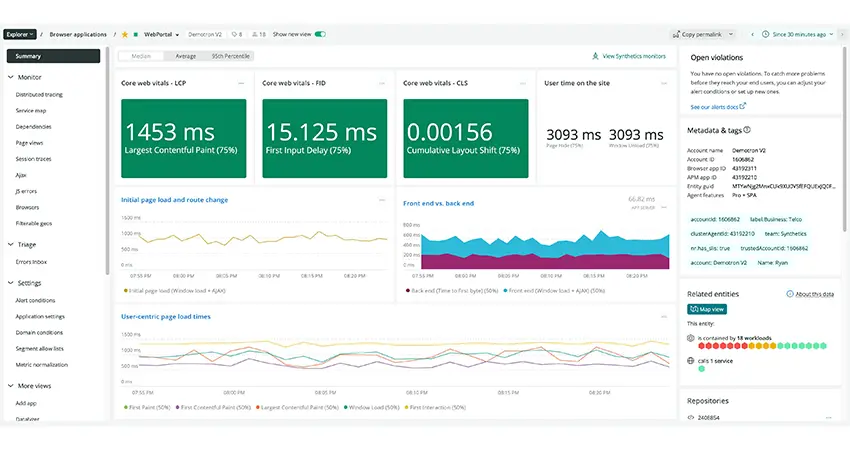
Task: Open JS errors in the sidebar
Action: pyautogui.click(x=26, y=191)
